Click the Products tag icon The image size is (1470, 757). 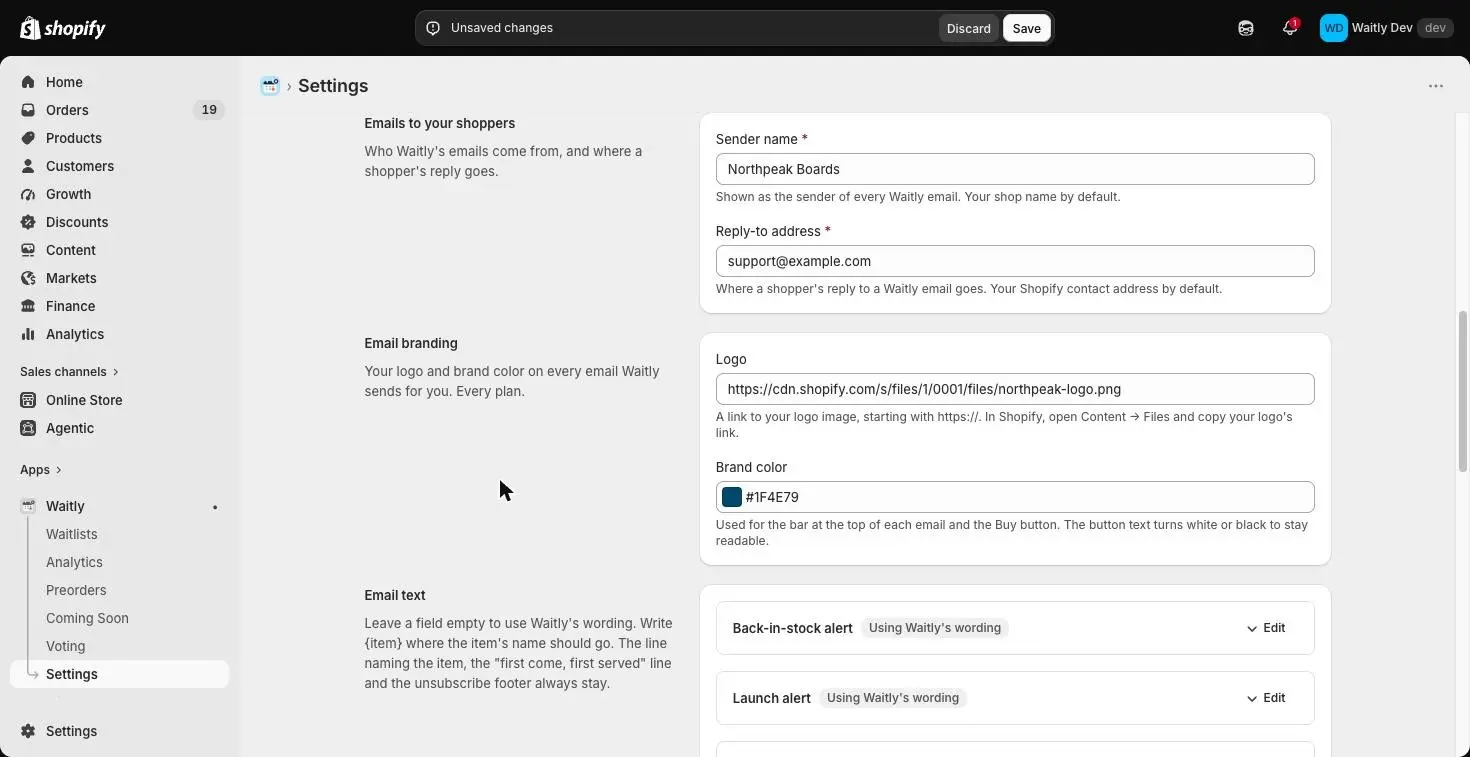pyautogui.click(x=28, y=138)
